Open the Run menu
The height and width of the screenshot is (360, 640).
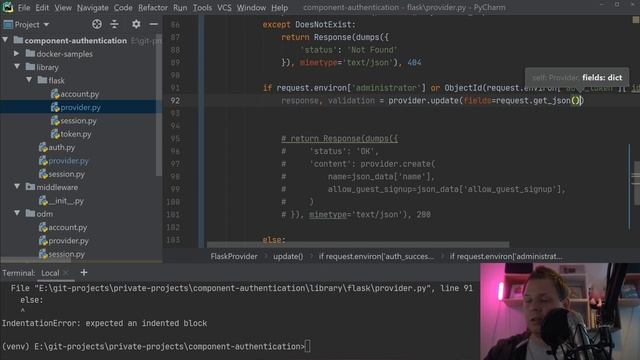pyautogui.click(x=180, y=7)
